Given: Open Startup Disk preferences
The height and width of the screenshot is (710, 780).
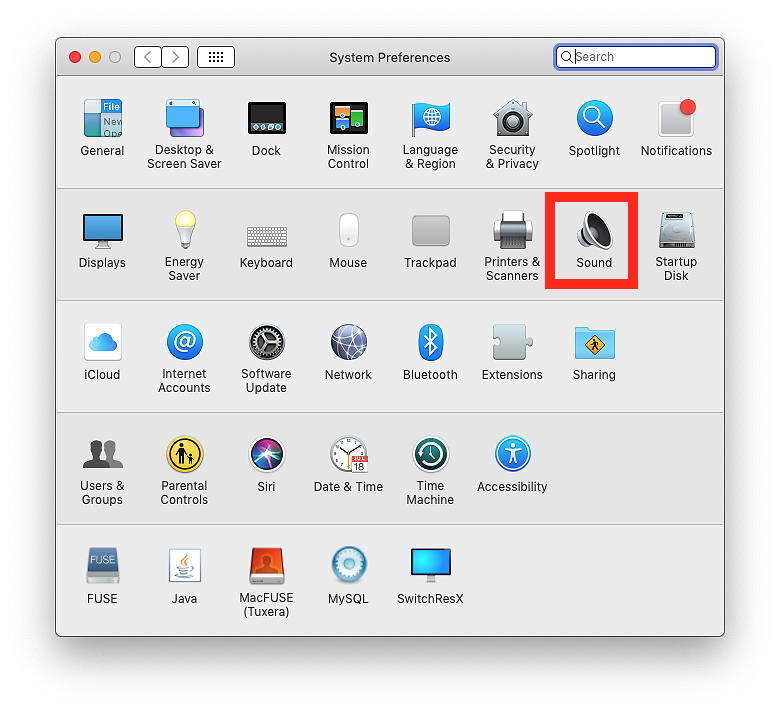Looking at the screenshot, I should click(677, 246).
